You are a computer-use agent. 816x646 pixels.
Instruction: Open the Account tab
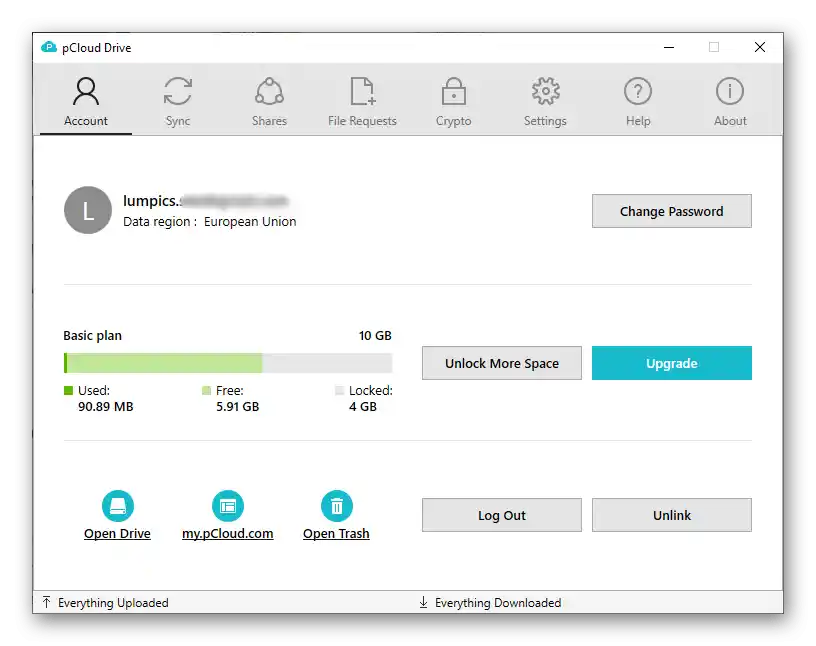pos(86,102)
